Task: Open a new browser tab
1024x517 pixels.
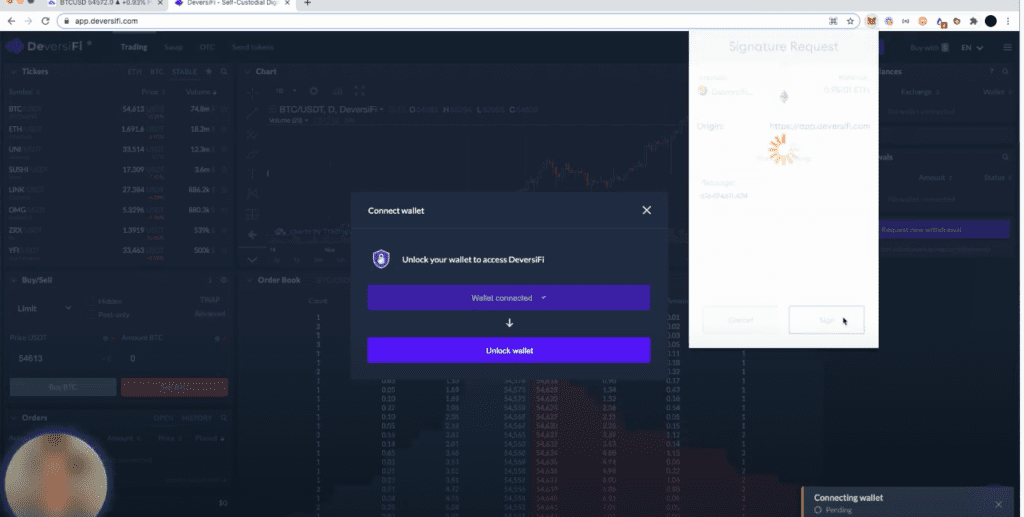Action: click(x=307, y=3)
